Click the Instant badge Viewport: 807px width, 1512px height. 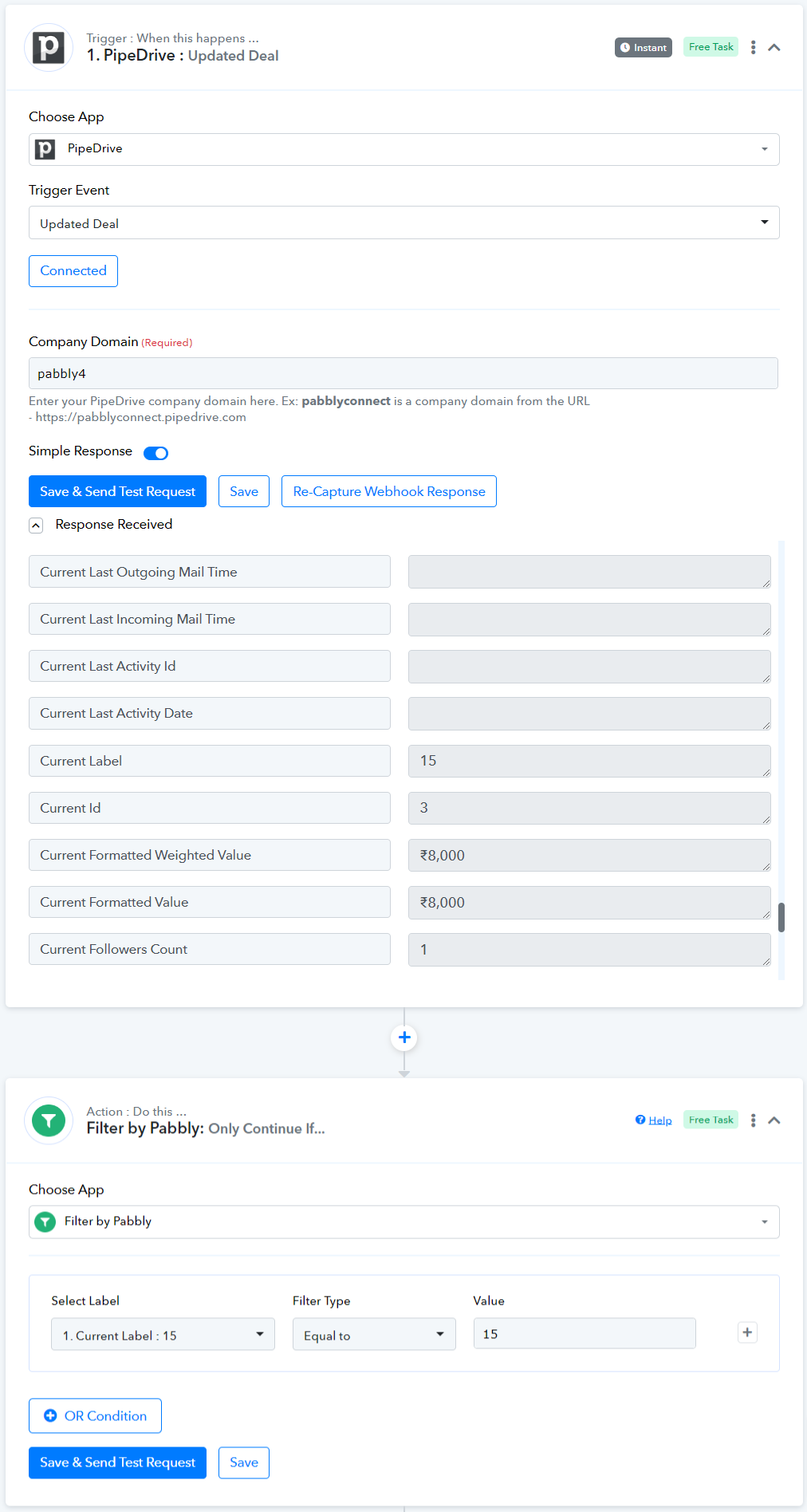[x=644, y=48]
